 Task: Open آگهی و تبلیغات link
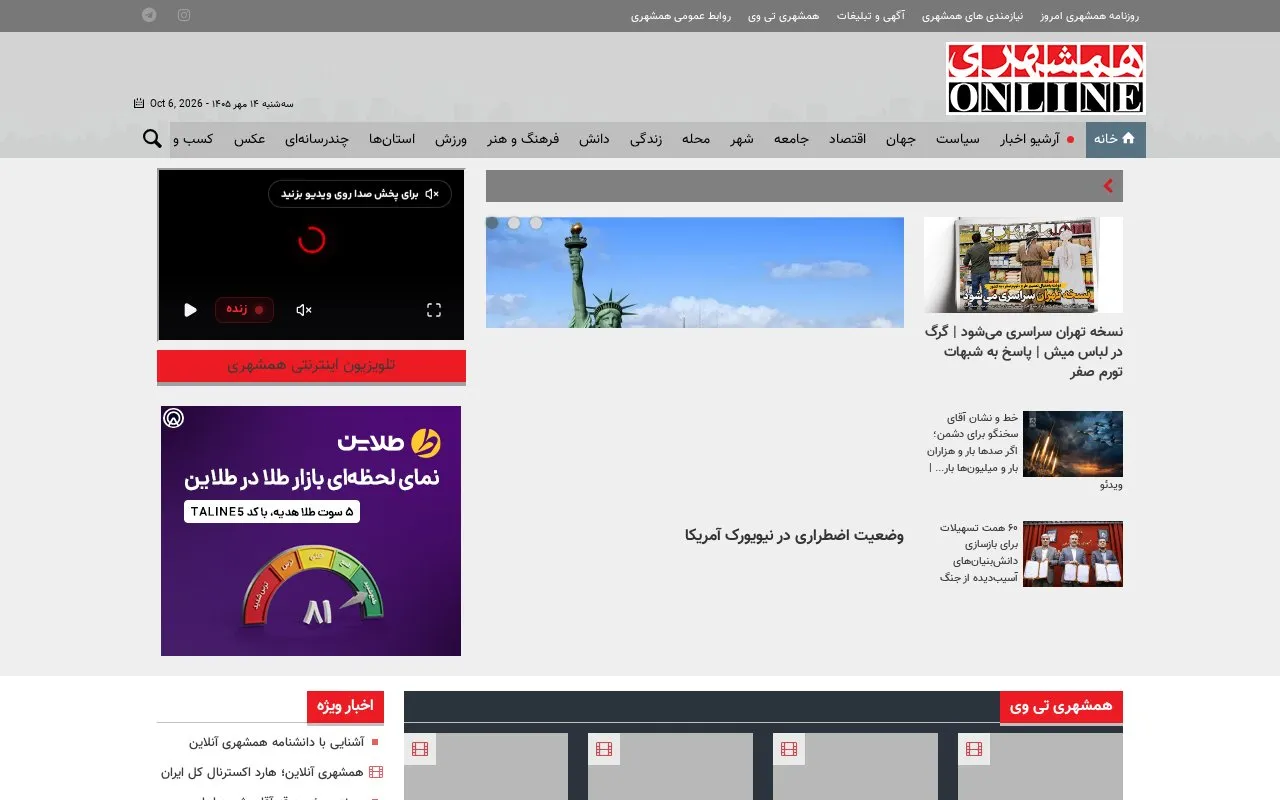[871, 16]
